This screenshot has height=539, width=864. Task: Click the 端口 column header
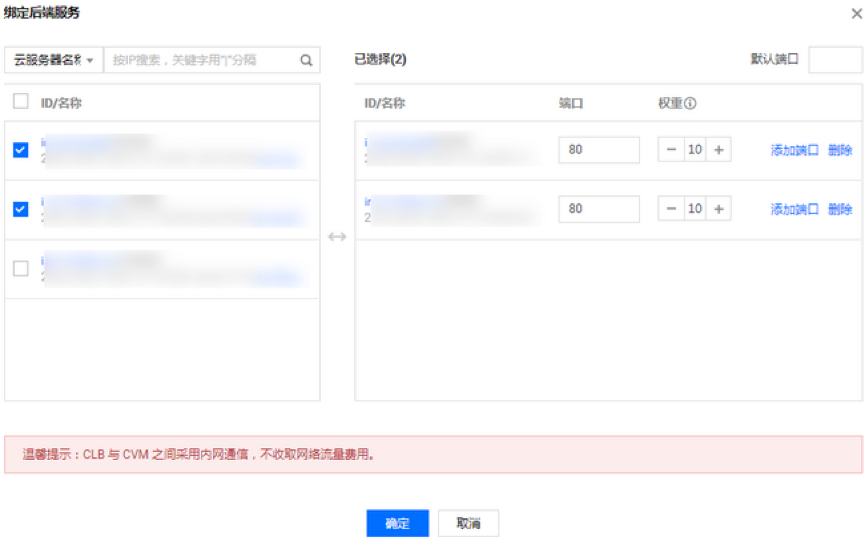(x=571, y=103)
